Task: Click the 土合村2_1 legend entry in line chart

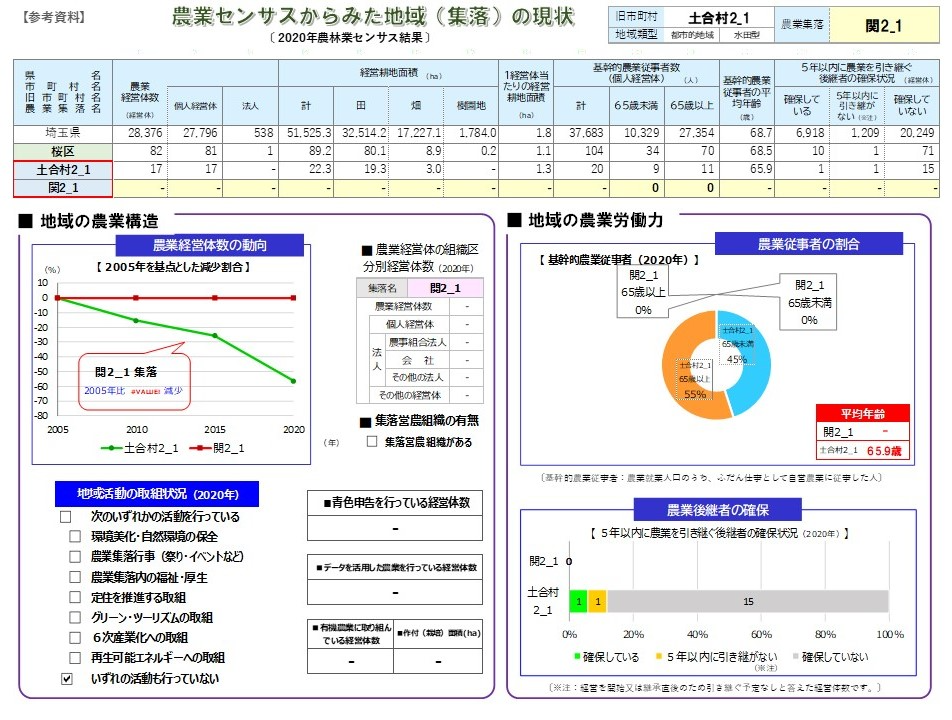Action: click(140, 448)
